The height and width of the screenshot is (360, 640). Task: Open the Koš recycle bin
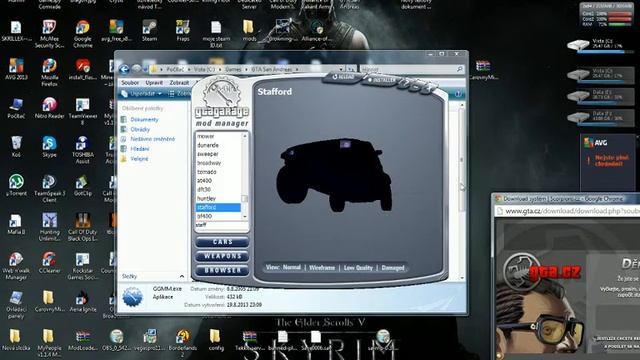[16, 146]
